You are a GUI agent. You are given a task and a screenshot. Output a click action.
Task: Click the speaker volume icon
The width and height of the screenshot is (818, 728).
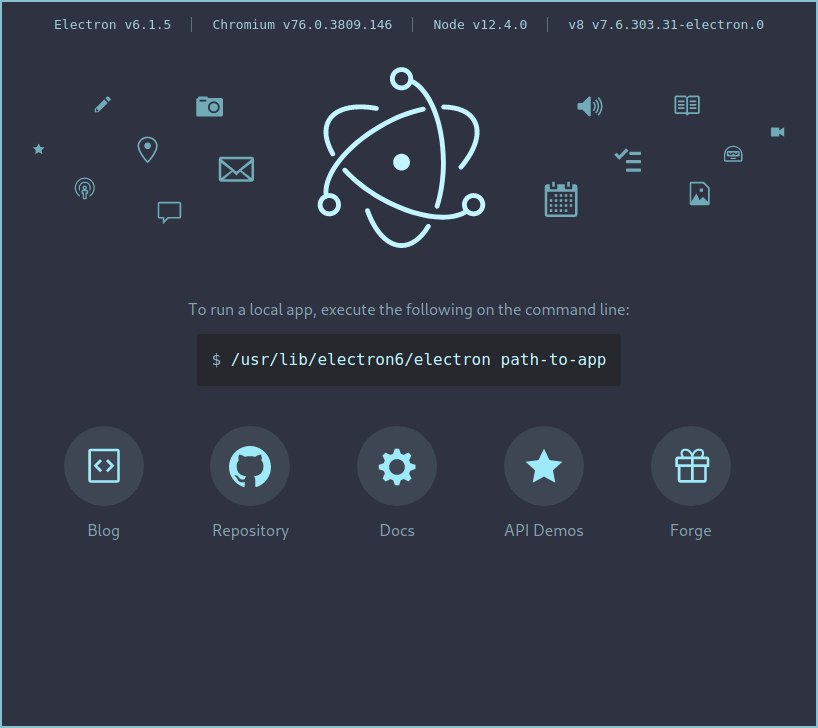coord(590,106)
